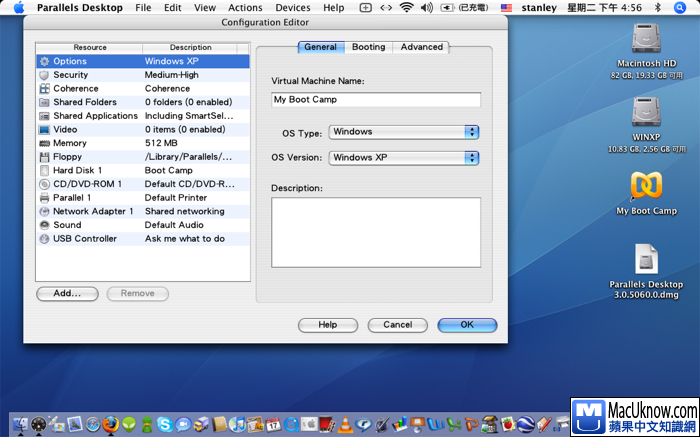Viewport: 700px width, 437px height.
Task: Choose the Floppy resource icon
Action: (44, 157)
